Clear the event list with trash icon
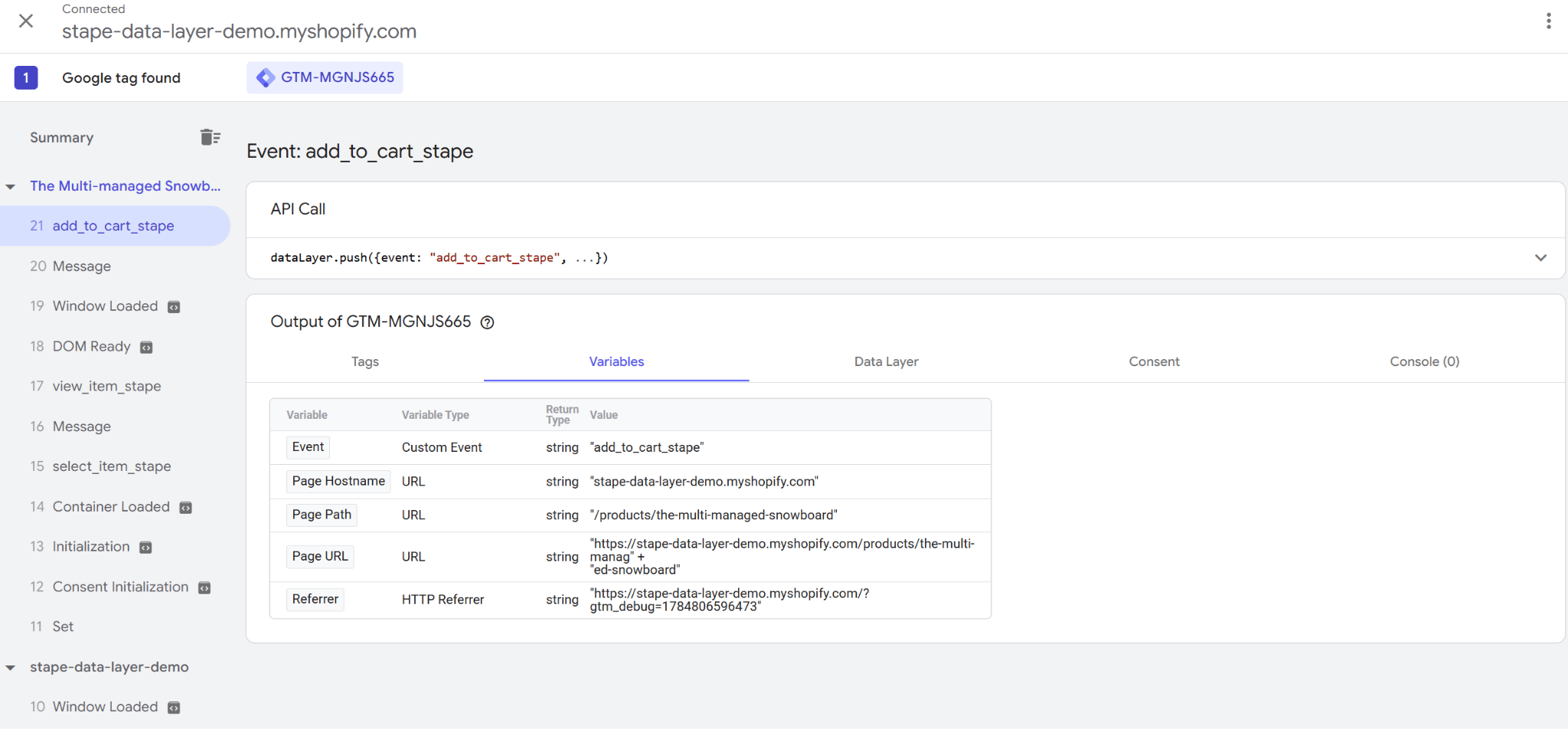The height and width of the screenshot is (729, 1568). point(211,137)
